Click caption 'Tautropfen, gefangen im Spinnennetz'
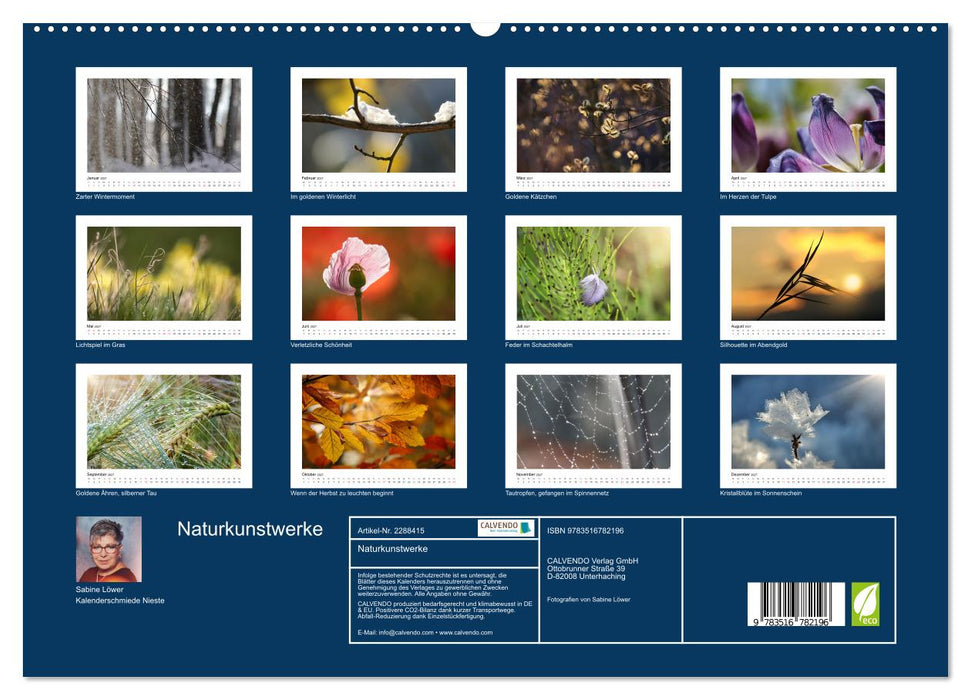This screenshot has width=971, height=700. 557,493
